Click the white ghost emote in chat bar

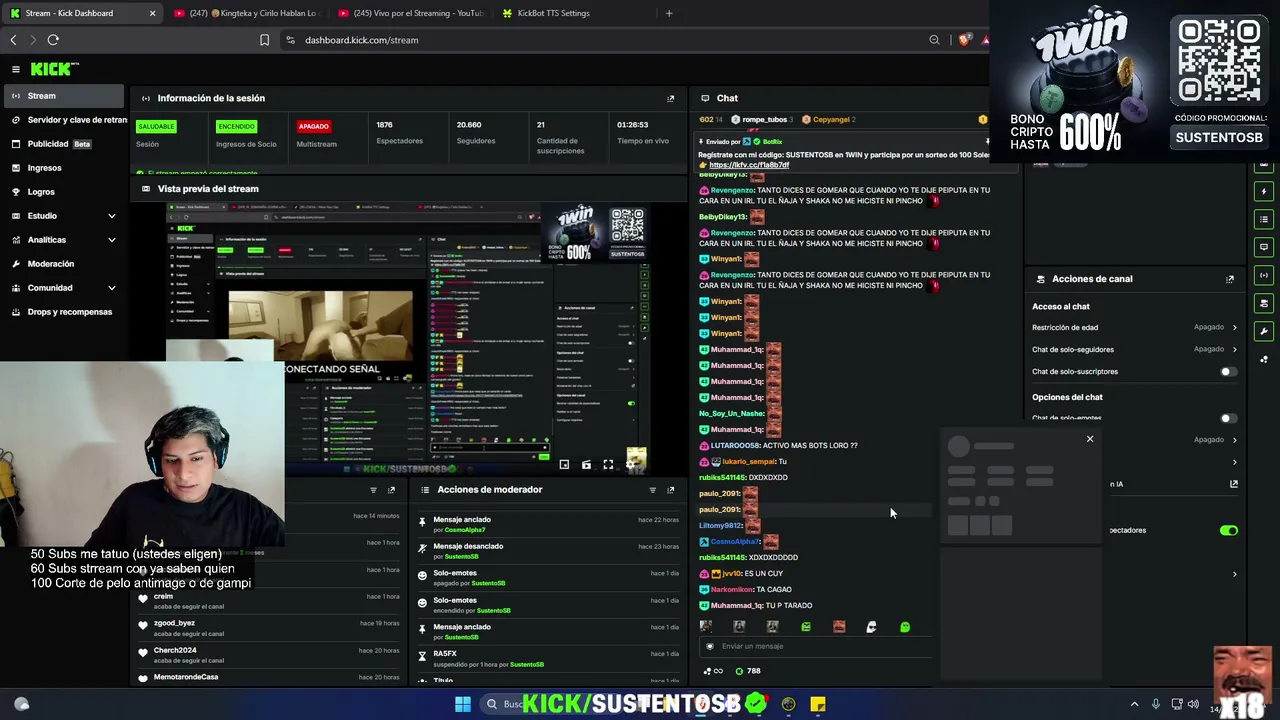(872, 627)
